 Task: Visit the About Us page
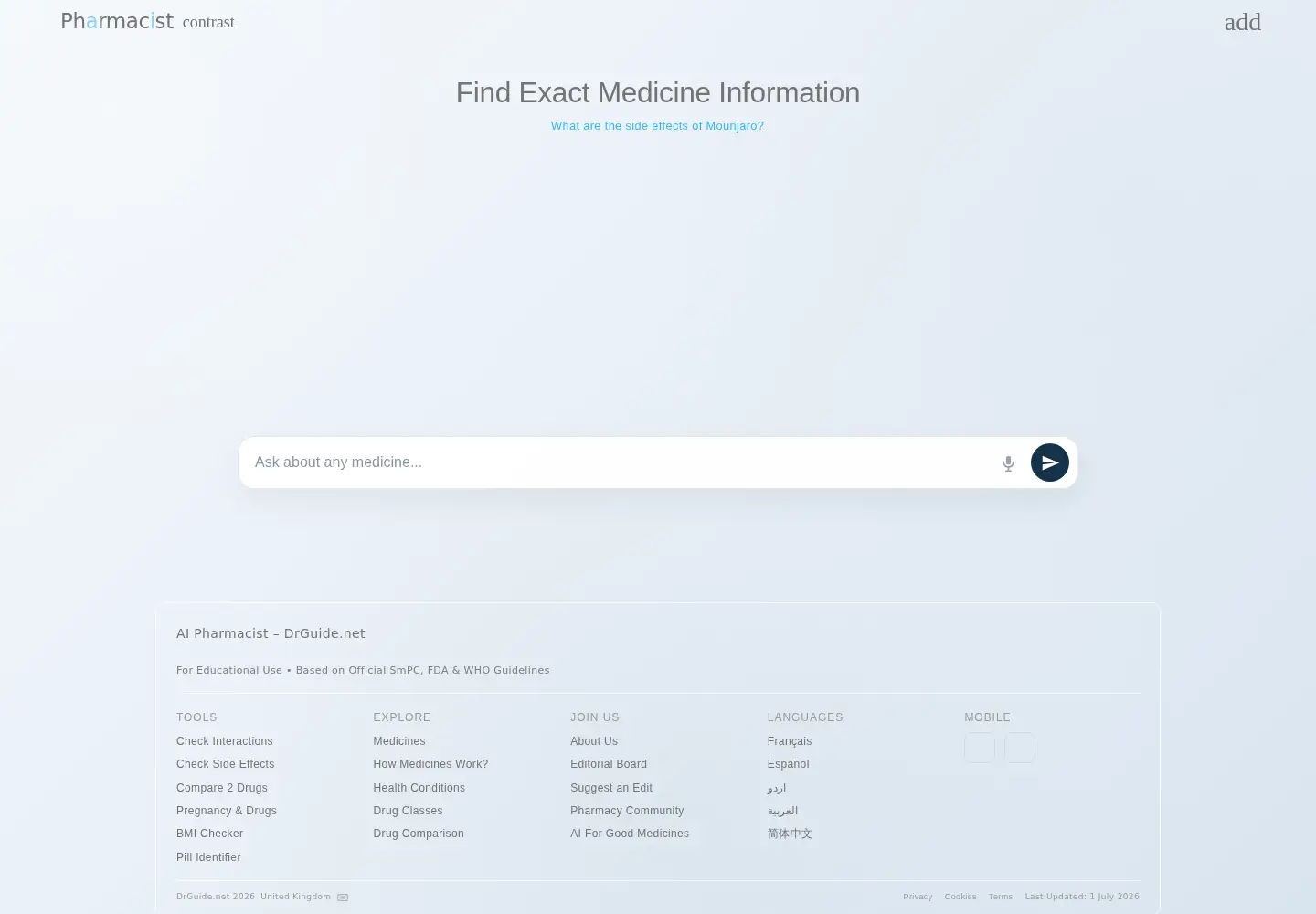point(594,741)
